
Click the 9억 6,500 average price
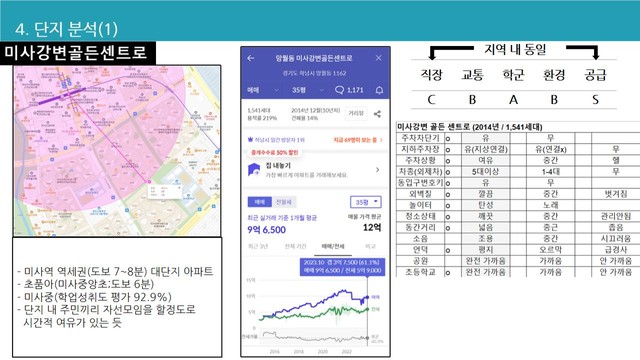pyautogui.click(x=267, y=230)
